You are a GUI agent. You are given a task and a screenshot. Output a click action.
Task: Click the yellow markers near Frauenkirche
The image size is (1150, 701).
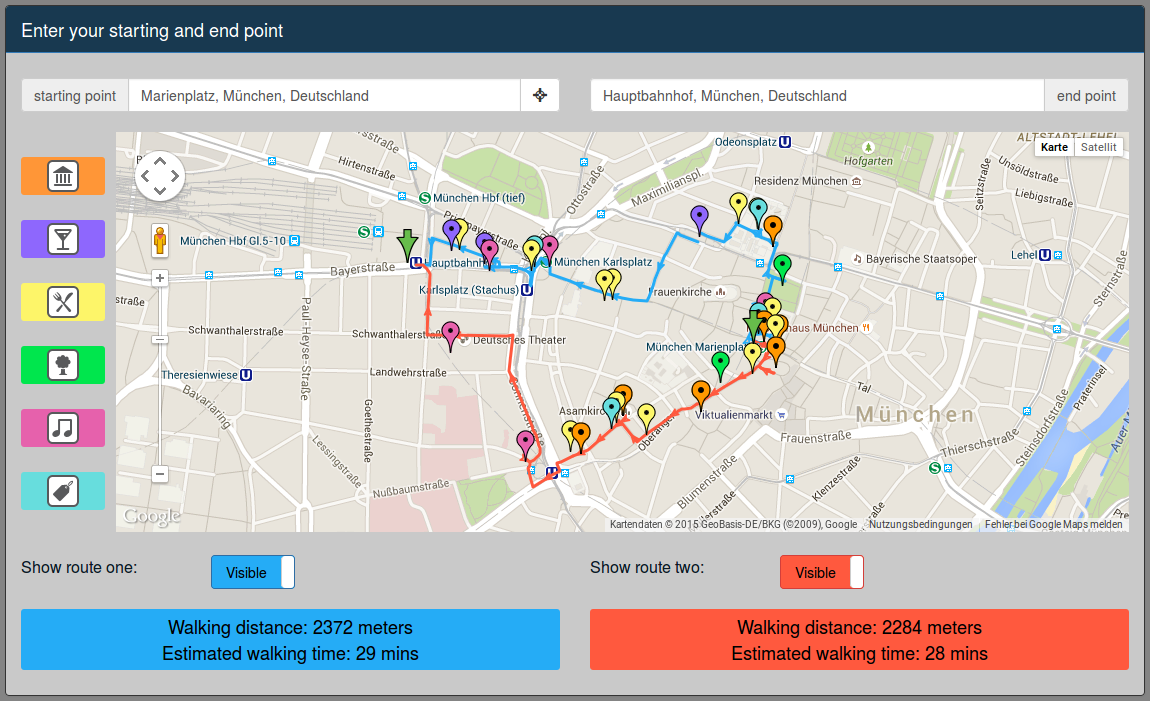click(608, 285)
